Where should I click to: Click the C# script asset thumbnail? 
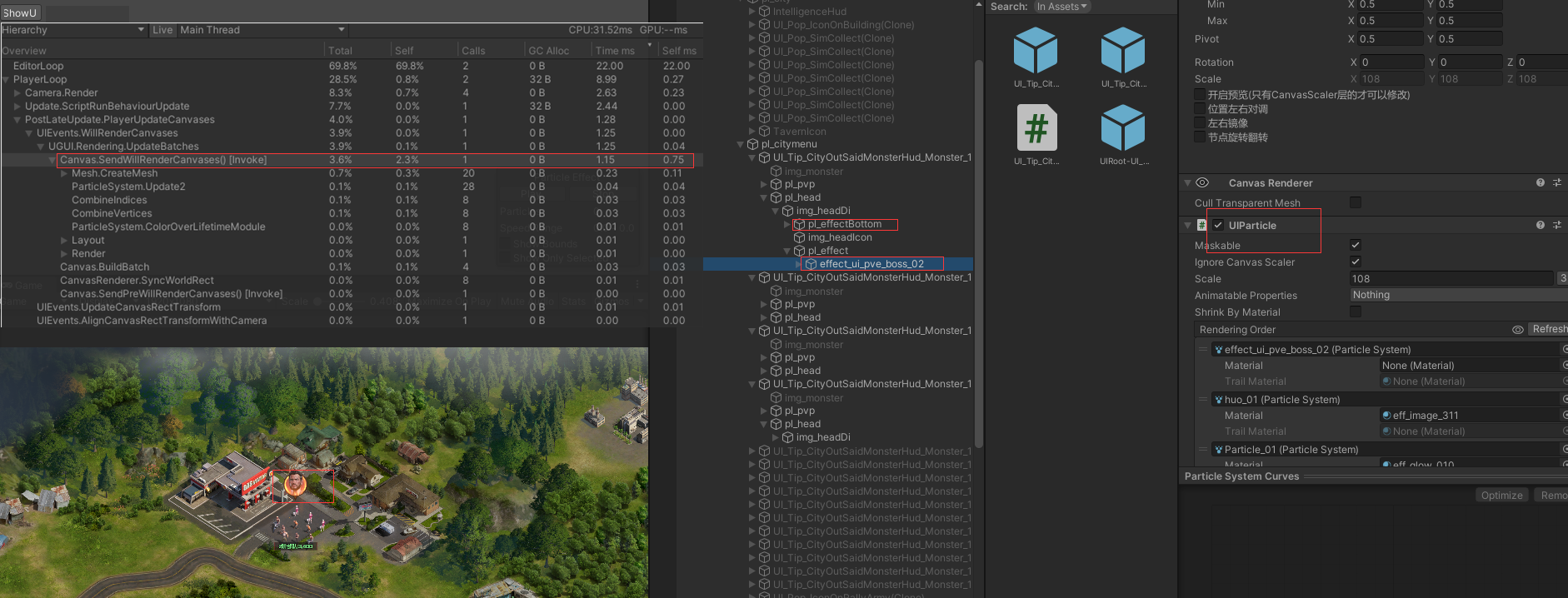click(x=1036, y=128)
